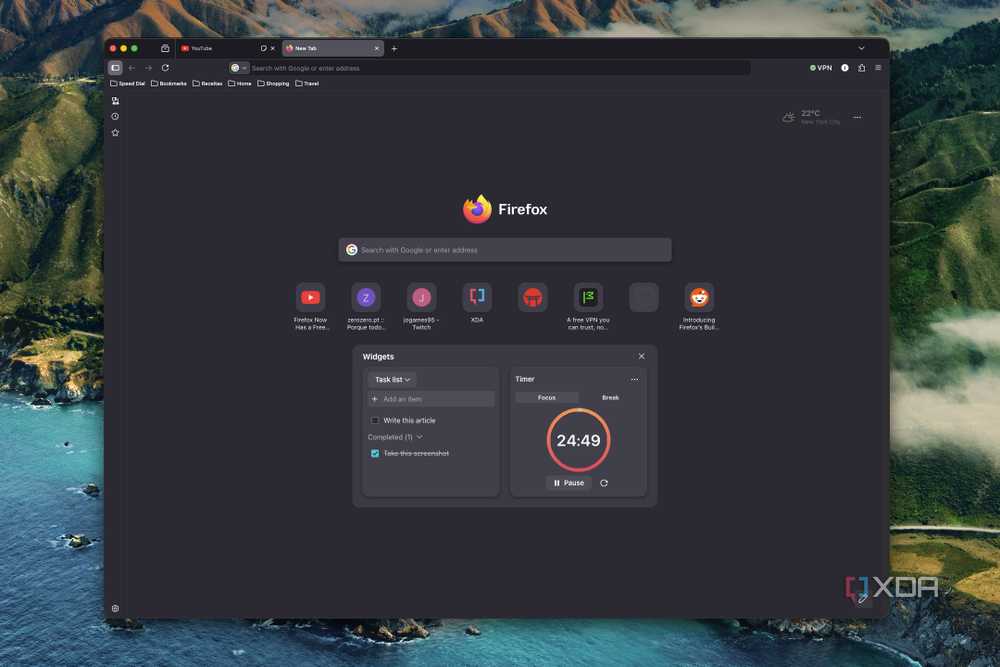Open the VPN panel

pos(821,68)
